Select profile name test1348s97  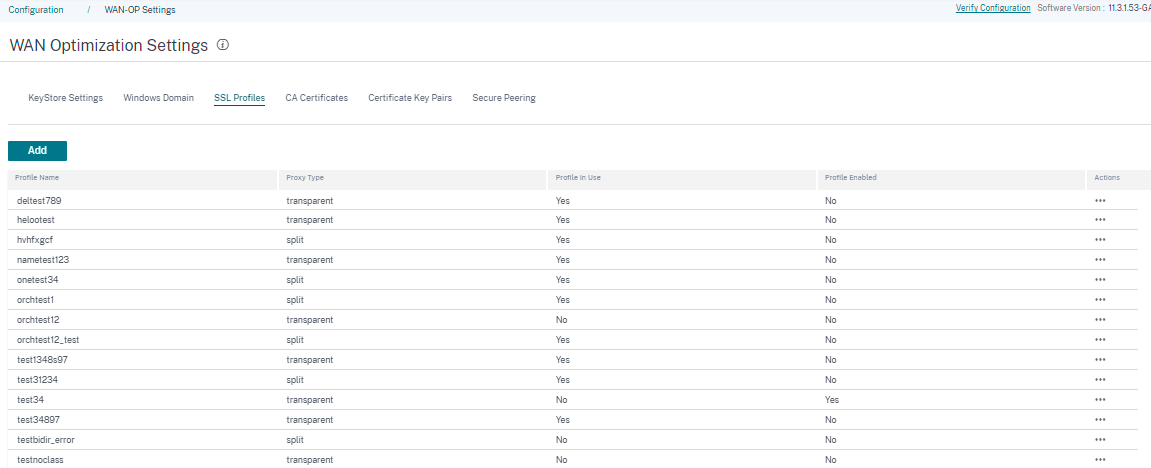pyautogui.click(x=43, y=359)
